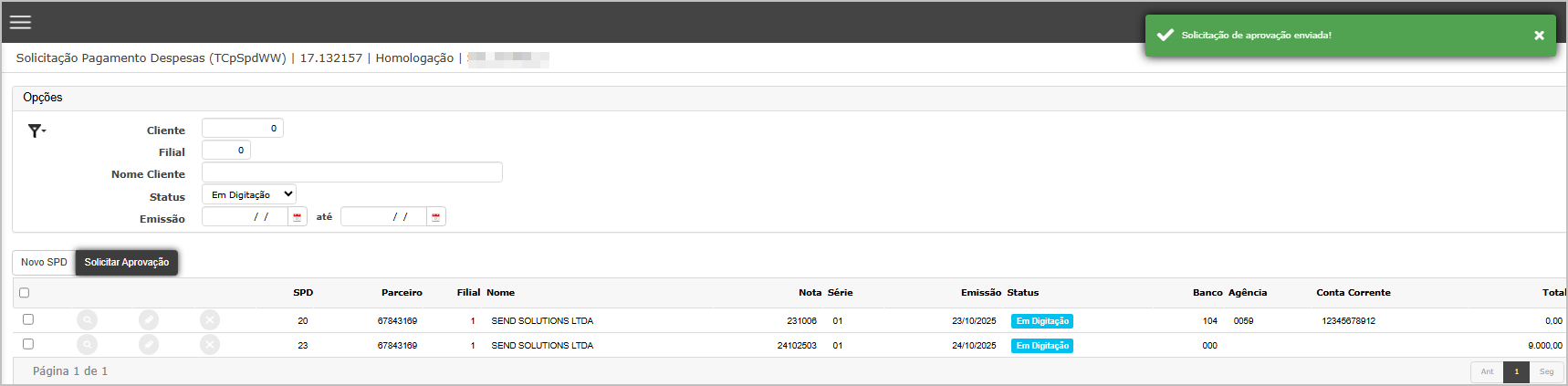This screenshot has width=1568, height=386.
Task: Open the hamburger menu
Action: (20, 22)
